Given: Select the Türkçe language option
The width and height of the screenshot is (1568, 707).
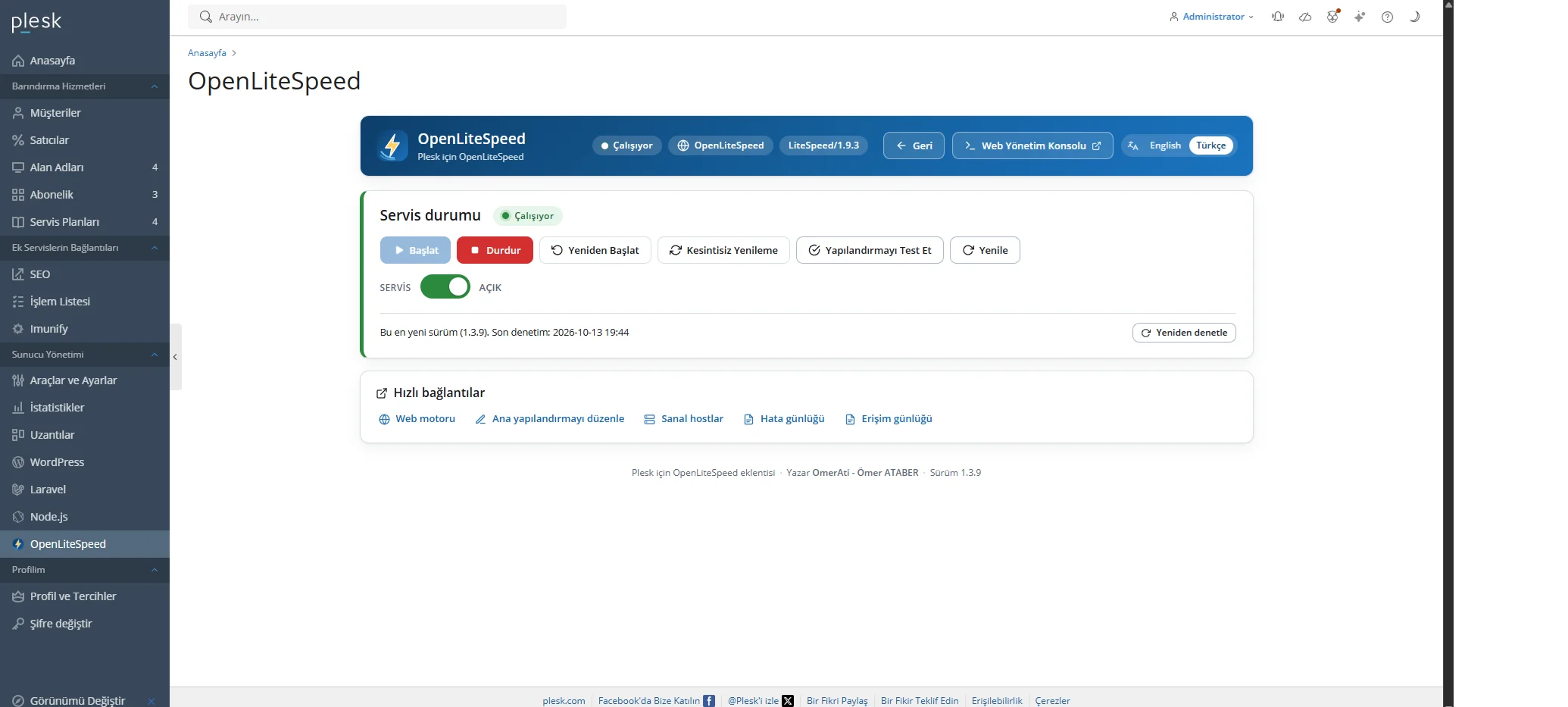Looking at the screenshot, I should click(x=1210, y=145).
